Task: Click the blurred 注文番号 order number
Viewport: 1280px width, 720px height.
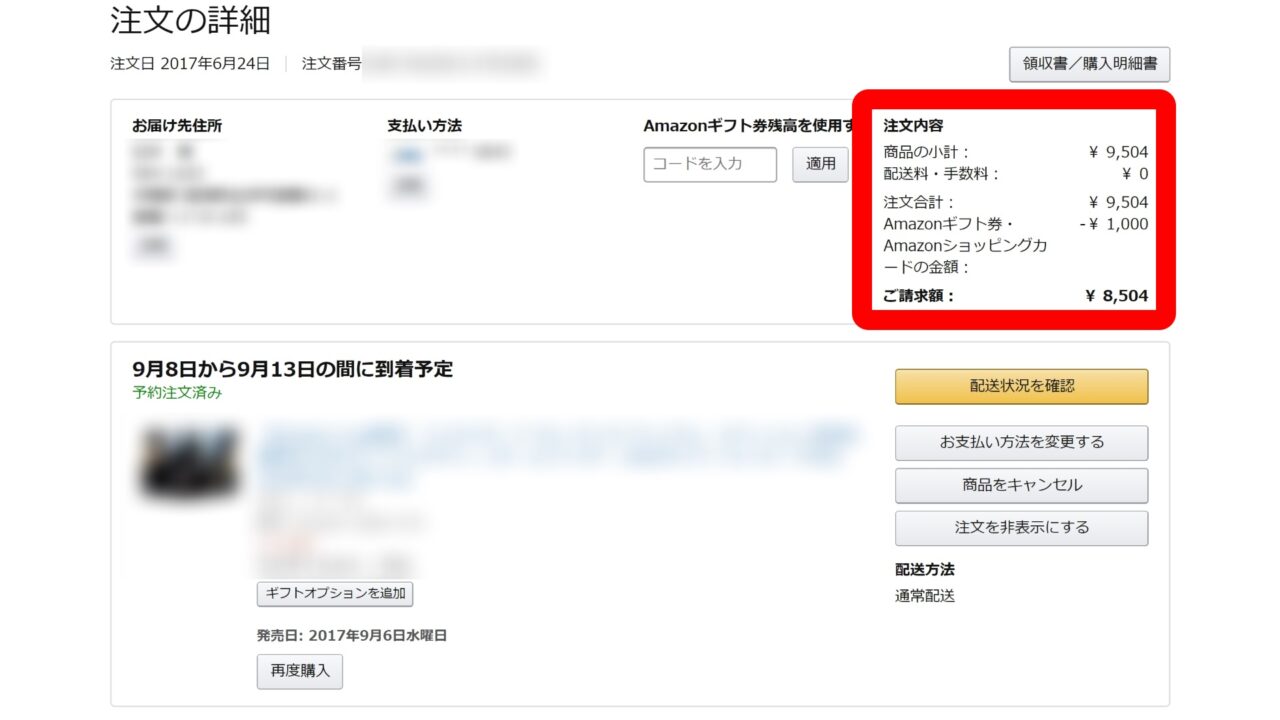Action: click(452, 64)
